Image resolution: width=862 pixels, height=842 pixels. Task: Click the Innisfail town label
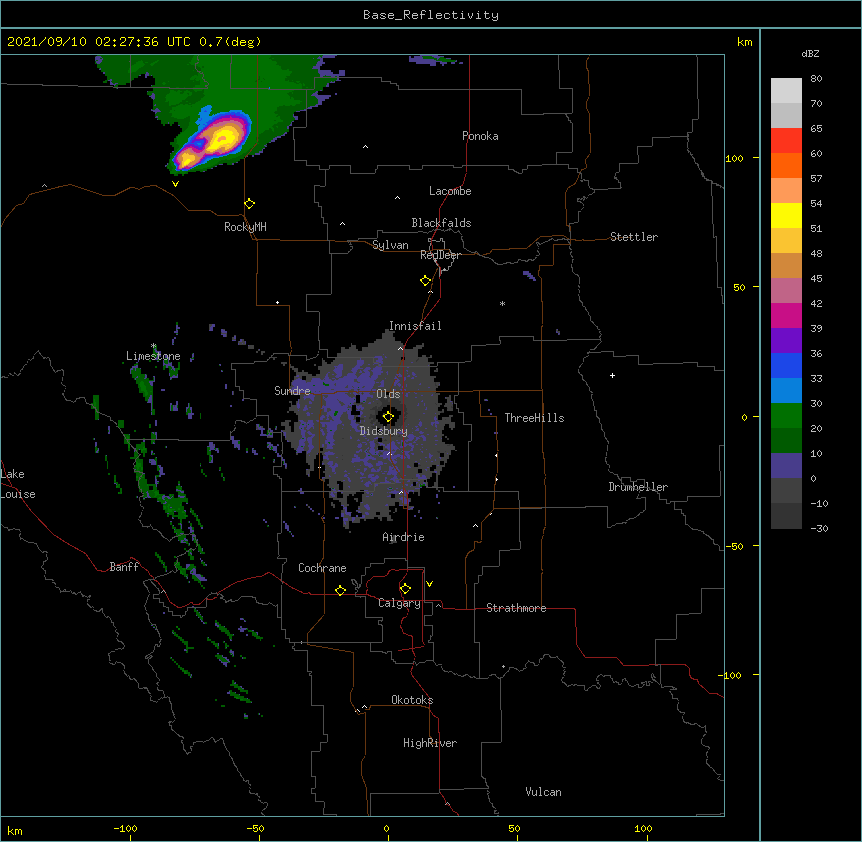(415, 326)
